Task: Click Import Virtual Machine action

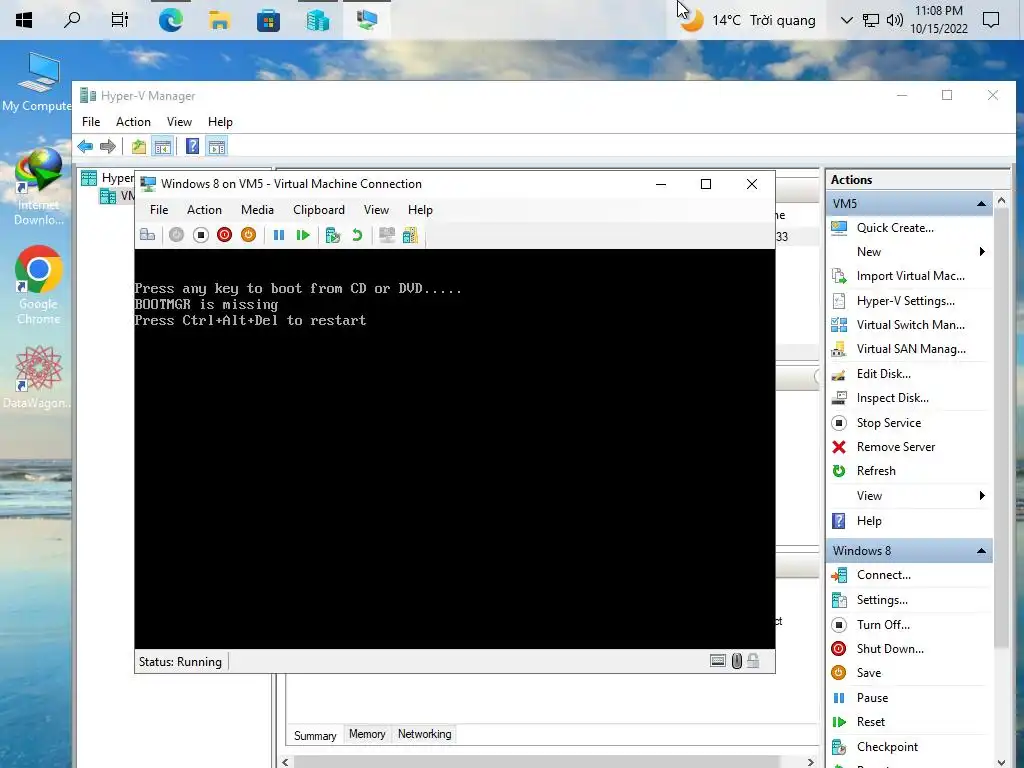Action: tap(909, 276)
